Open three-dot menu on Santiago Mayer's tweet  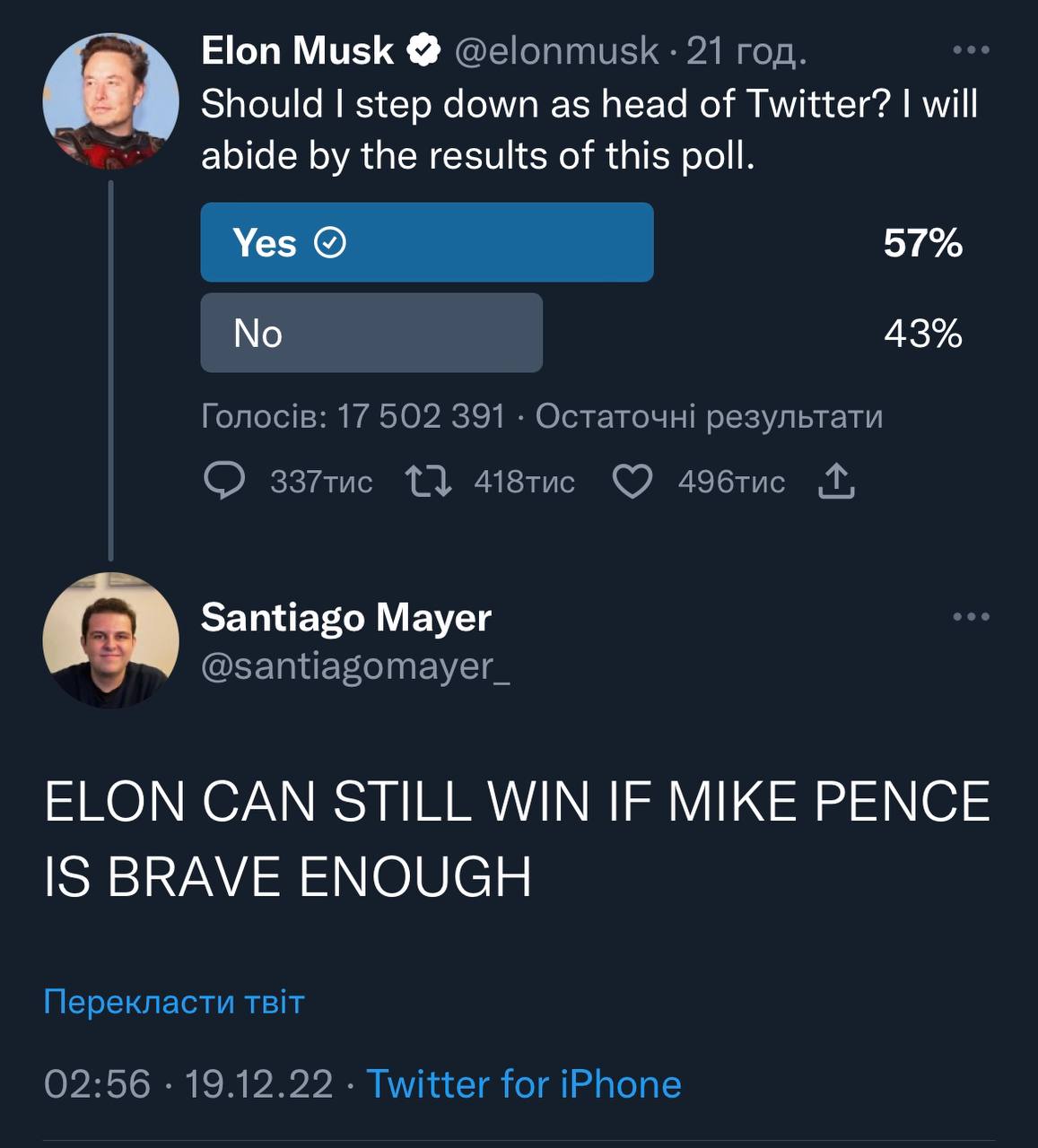point(971,616)
